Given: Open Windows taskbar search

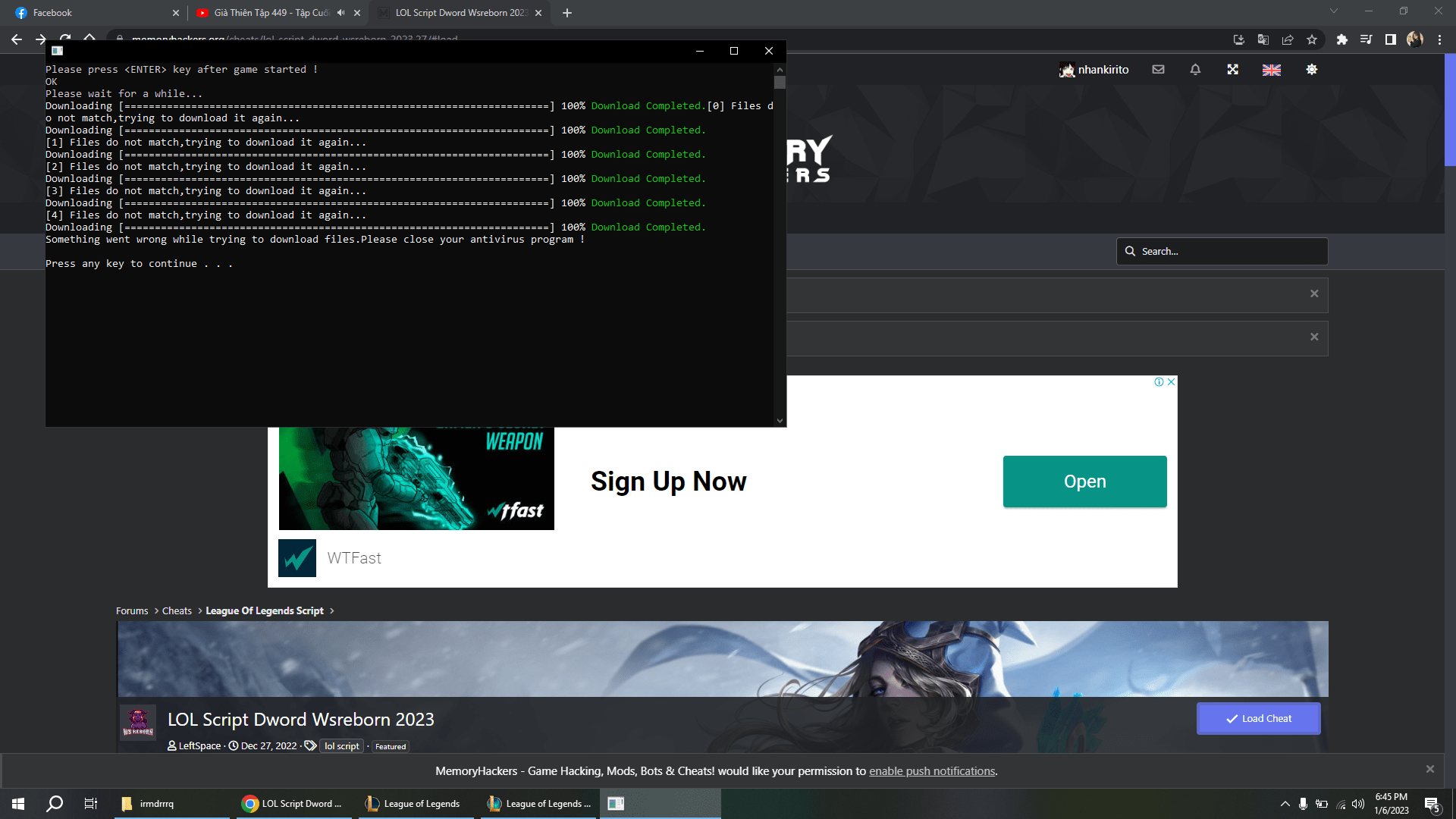Looking at the screenshot, I should coord(55,804).
